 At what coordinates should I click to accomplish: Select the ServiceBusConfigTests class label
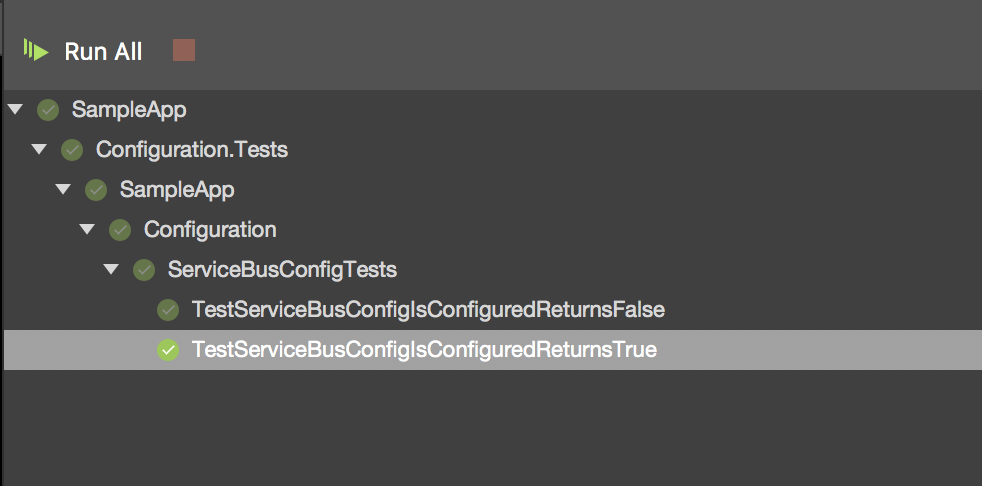click(282, 270)
